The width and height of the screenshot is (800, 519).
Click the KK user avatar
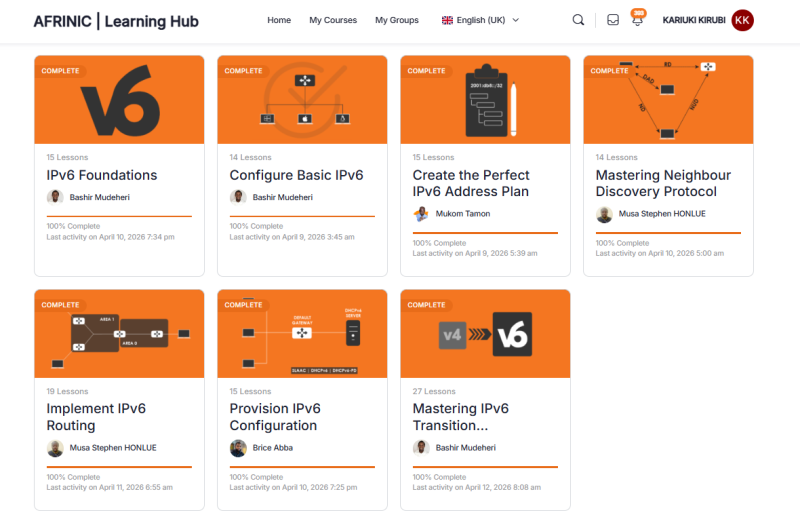pos(742,20)
